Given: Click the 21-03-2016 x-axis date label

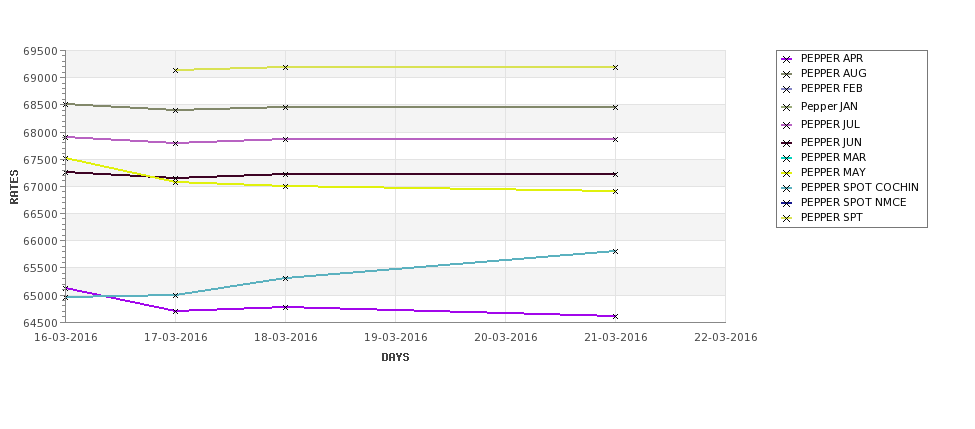Looking at the screenshot, I should 616,337.
